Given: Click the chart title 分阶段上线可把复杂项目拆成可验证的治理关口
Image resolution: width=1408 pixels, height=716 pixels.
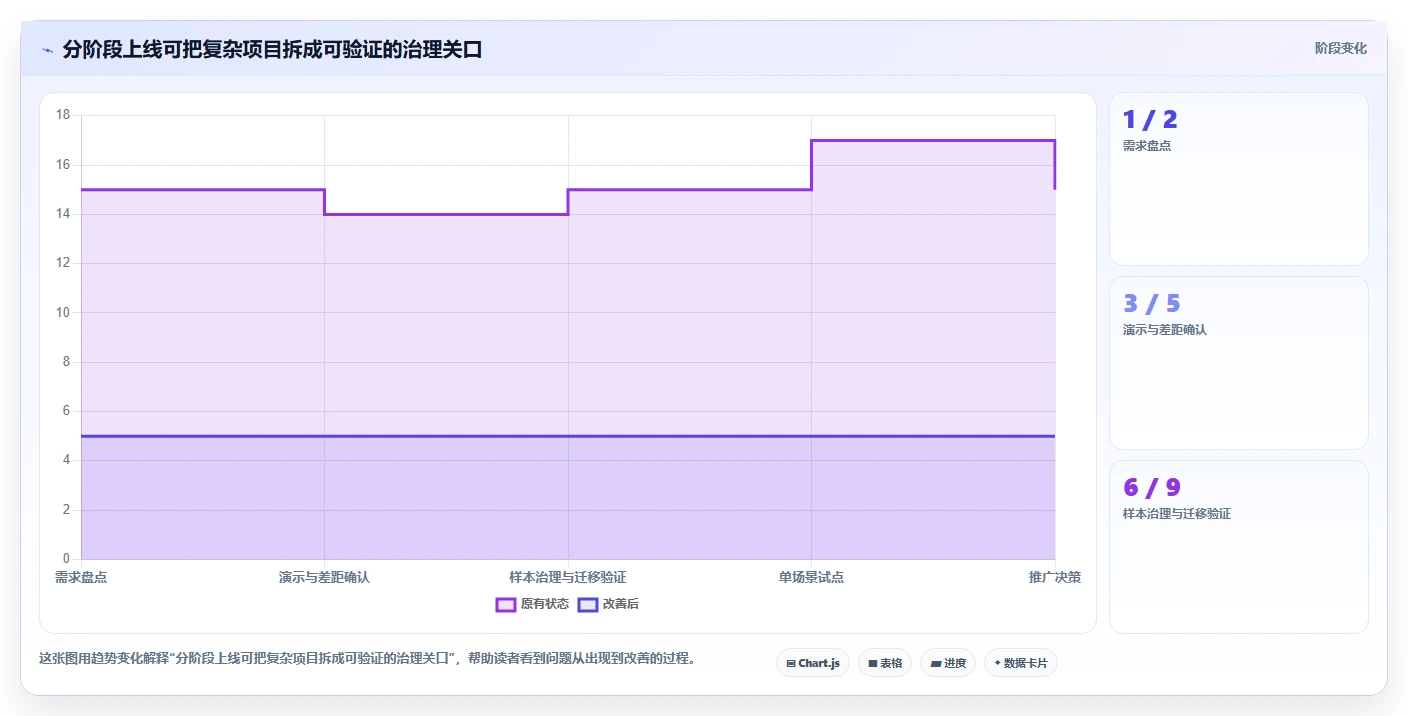Looking at the screenshot, I should coord(272,49).
